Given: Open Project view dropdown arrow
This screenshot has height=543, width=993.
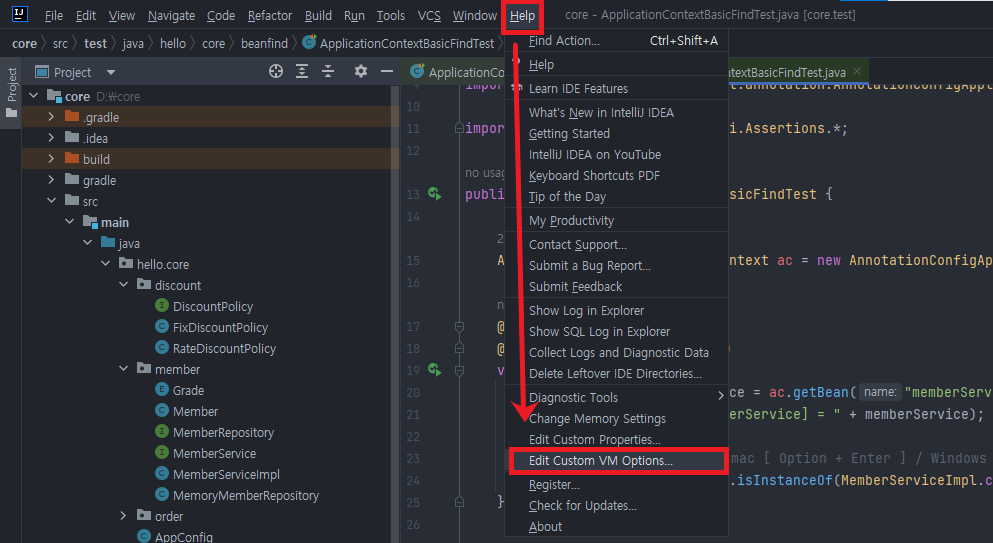Looking at the screenshot, I should click(x=111, y=72).
